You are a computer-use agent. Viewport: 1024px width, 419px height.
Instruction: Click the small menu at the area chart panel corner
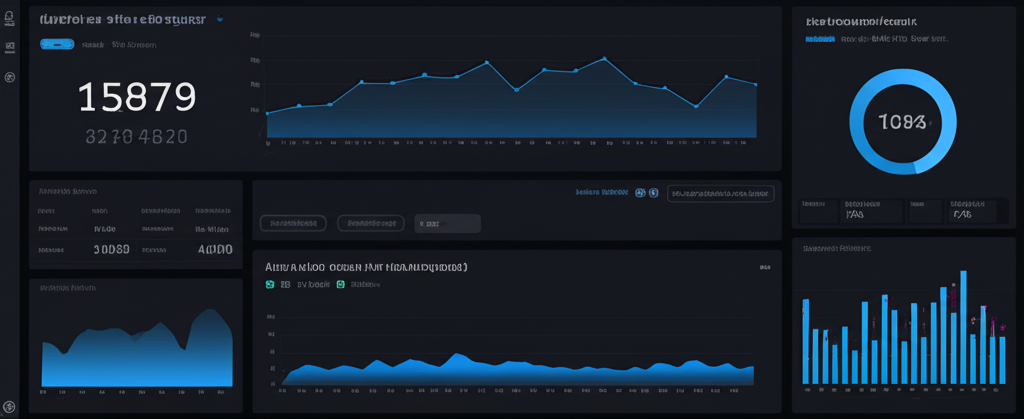(x=765, y=267)
